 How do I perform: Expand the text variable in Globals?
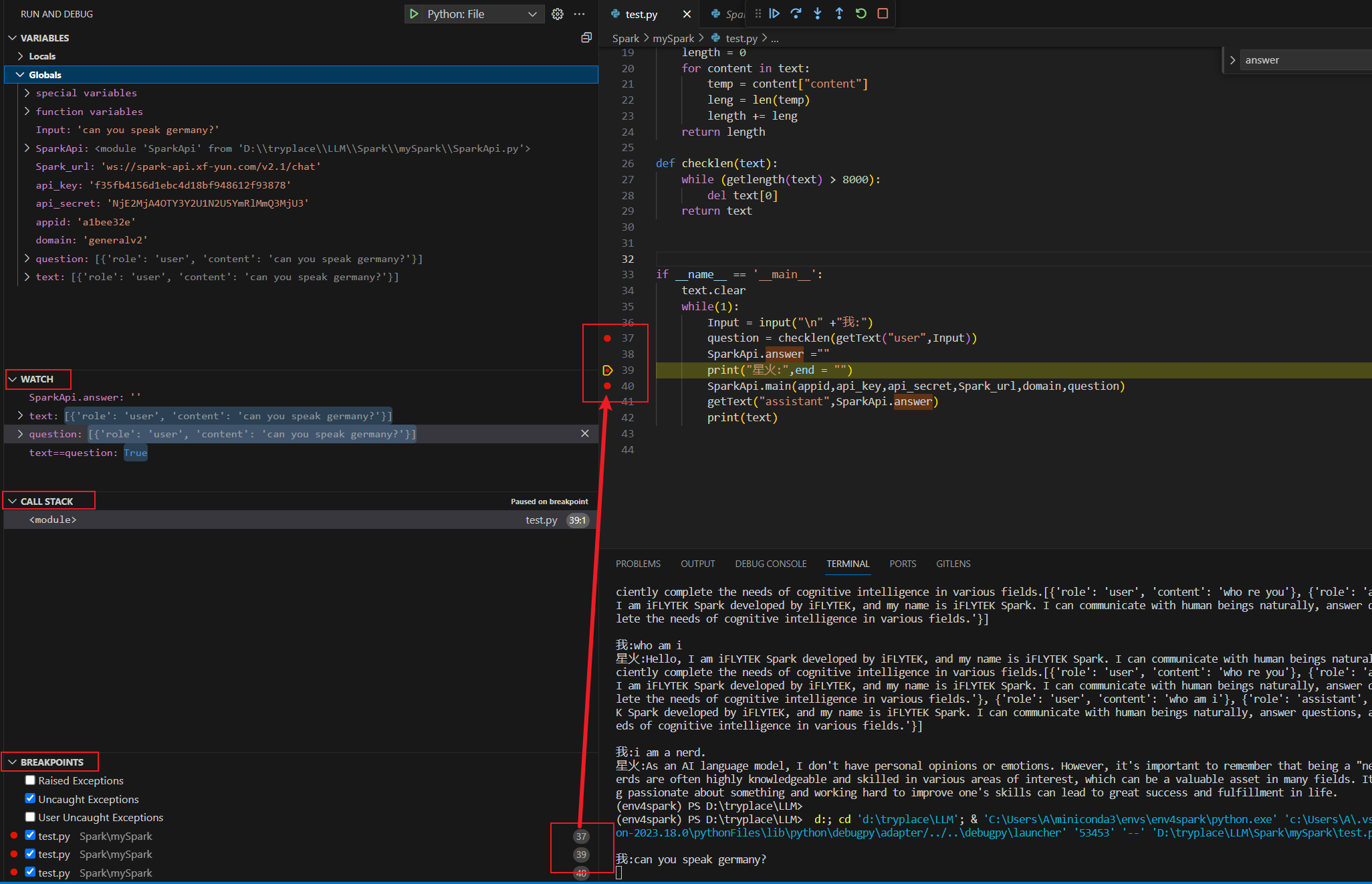click(27, 277)
